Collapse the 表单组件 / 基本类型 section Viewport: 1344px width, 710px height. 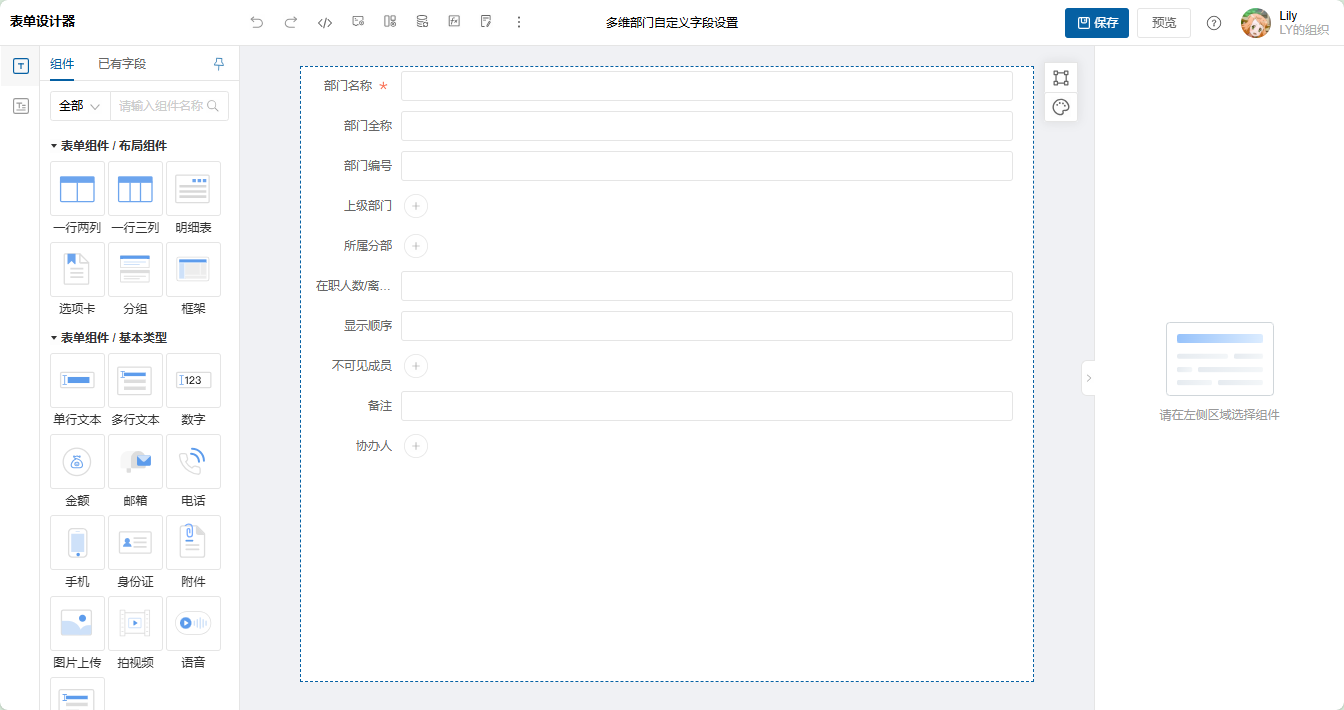[x=54, y=338]
